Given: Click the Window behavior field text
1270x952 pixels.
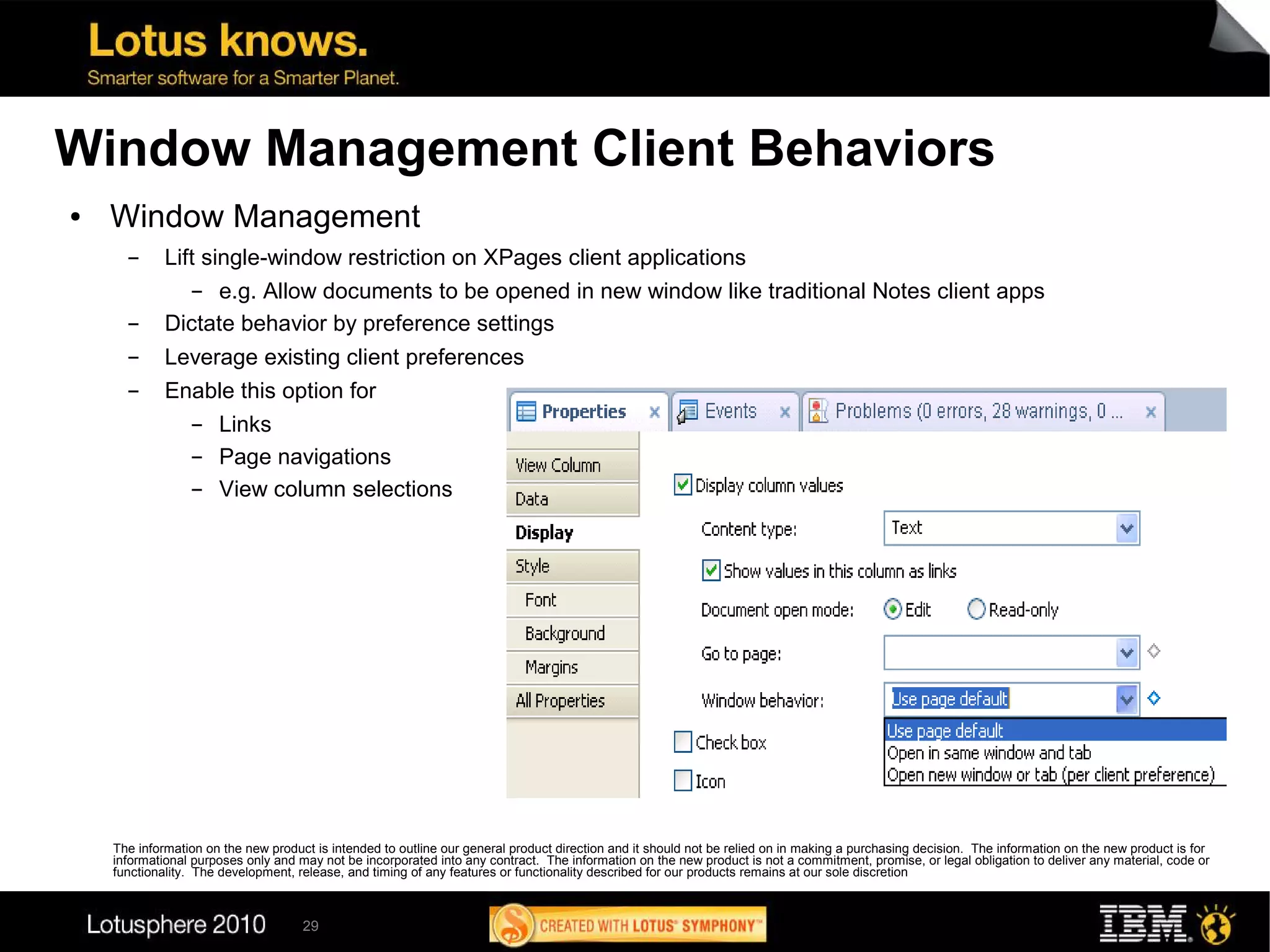Looking at the screenshot, I should [950, 699].
